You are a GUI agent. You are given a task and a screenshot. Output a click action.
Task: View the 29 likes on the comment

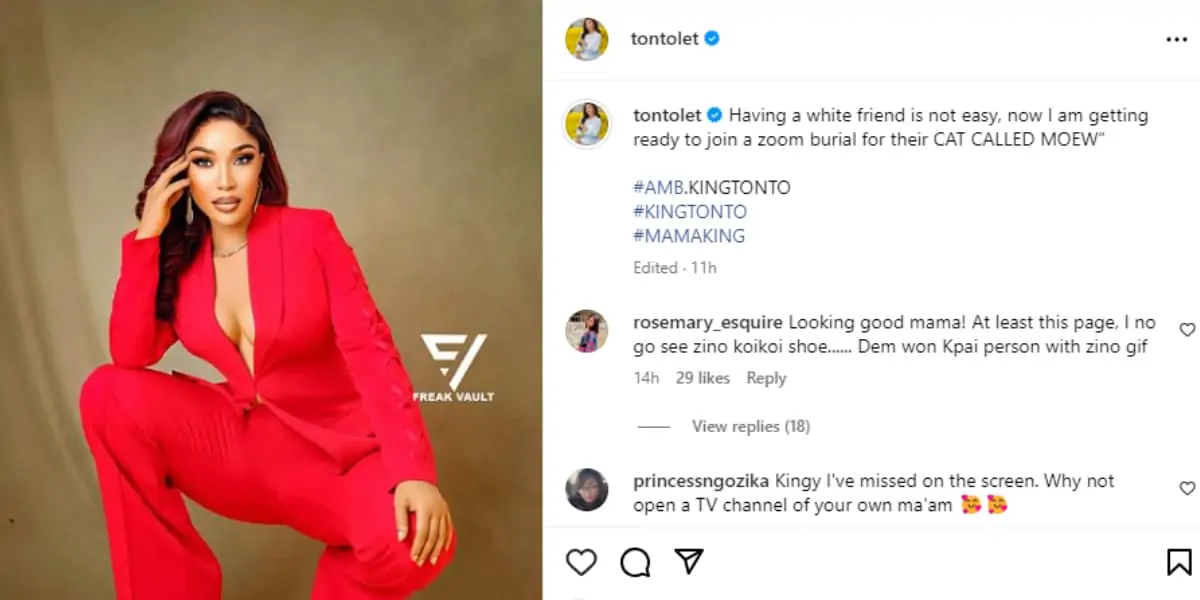pyautogui.click(x=702, y=378)
